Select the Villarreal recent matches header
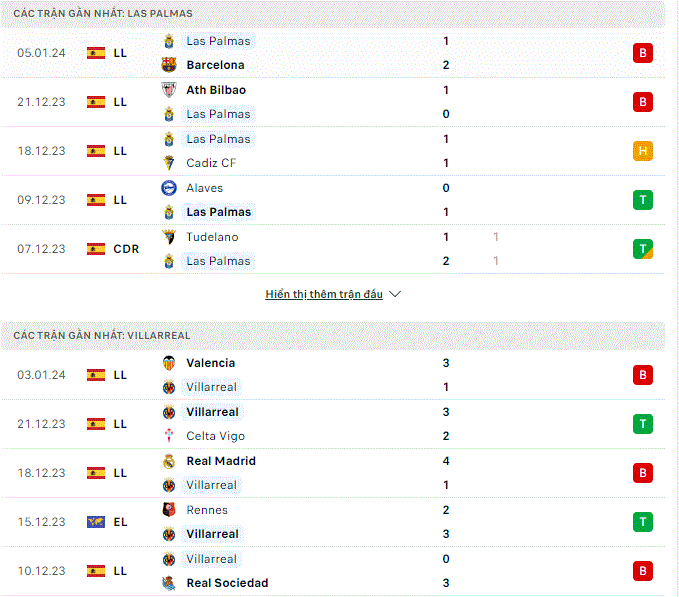679x597 pixels. coord(333,336)
